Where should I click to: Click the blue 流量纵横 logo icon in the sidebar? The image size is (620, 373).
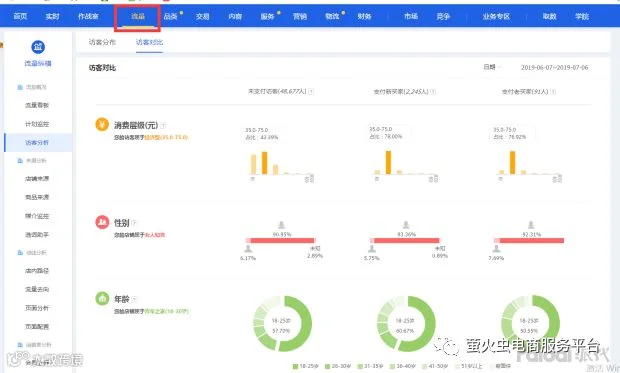click(38, 47)
